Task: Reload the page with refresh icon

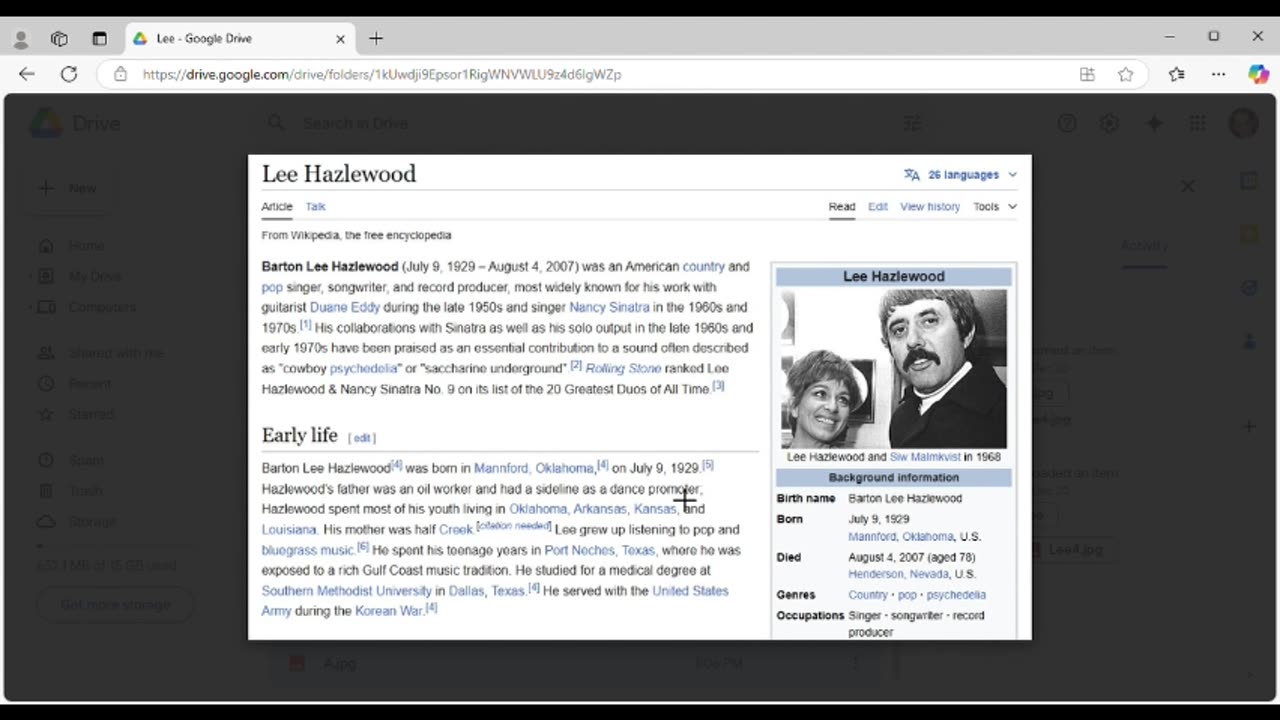Action: (69, 74)
